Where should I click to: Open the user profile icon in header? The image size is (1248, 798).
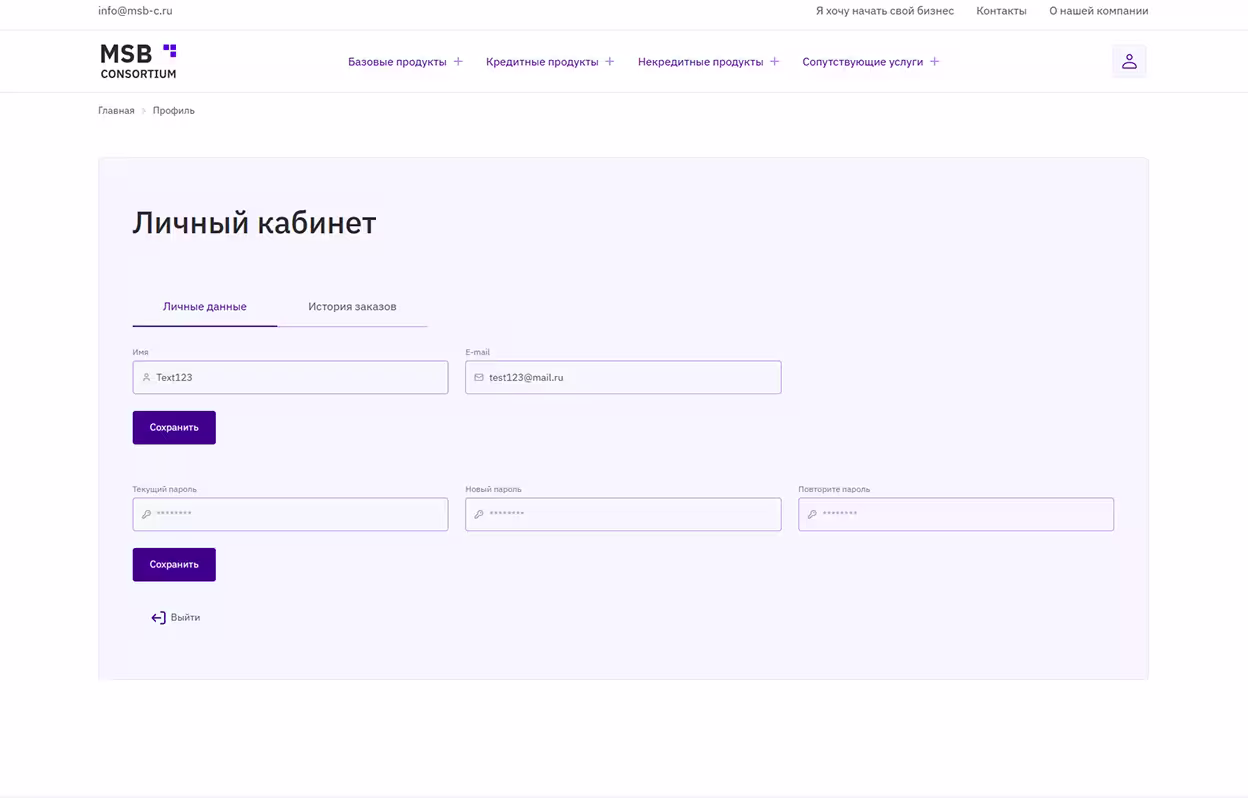tap(1129, 62)
